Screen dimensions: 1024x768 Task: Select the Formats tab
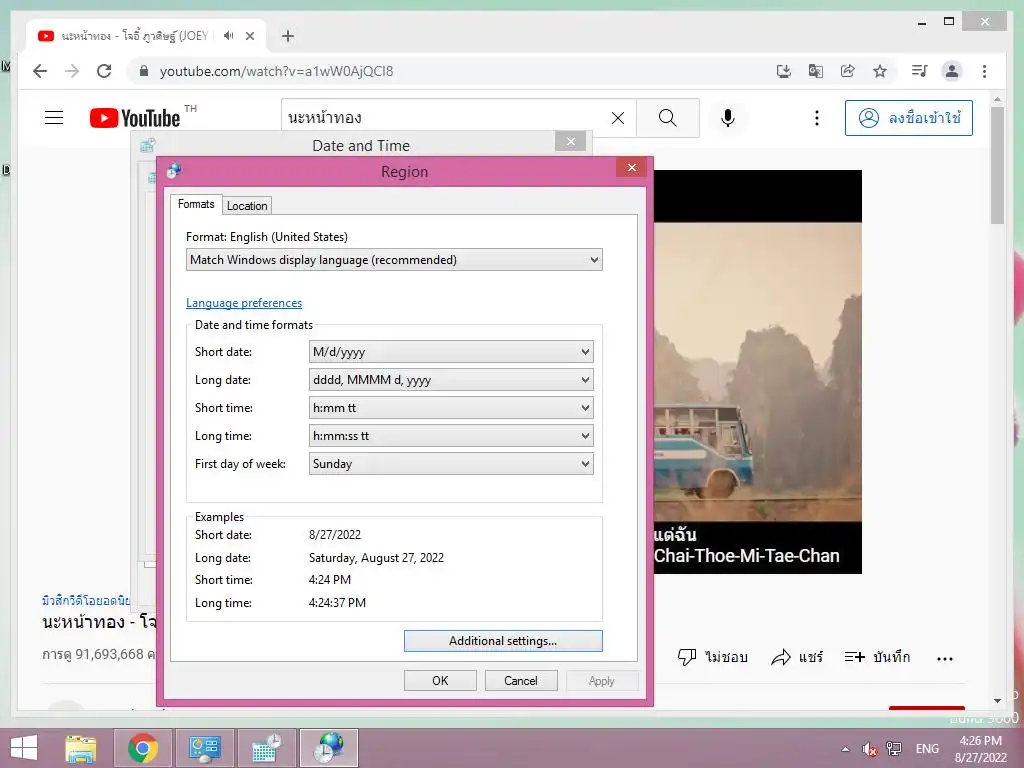[x=196, y=204]
